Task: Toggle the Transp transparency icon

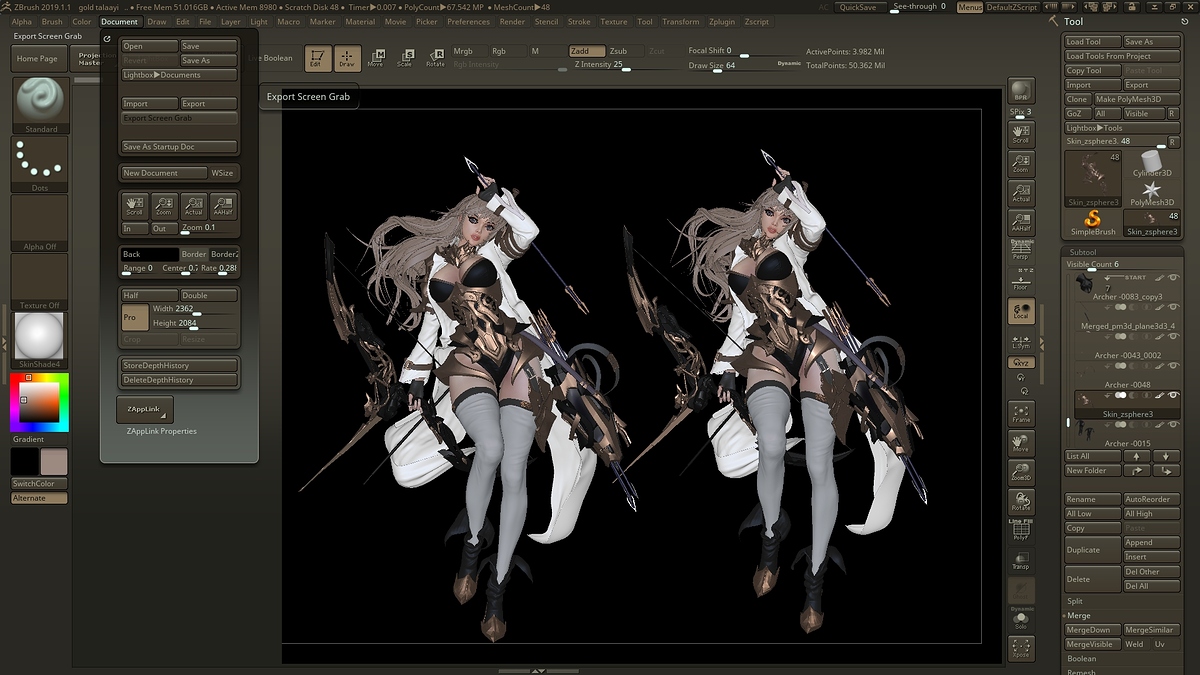Action: 1020,561
